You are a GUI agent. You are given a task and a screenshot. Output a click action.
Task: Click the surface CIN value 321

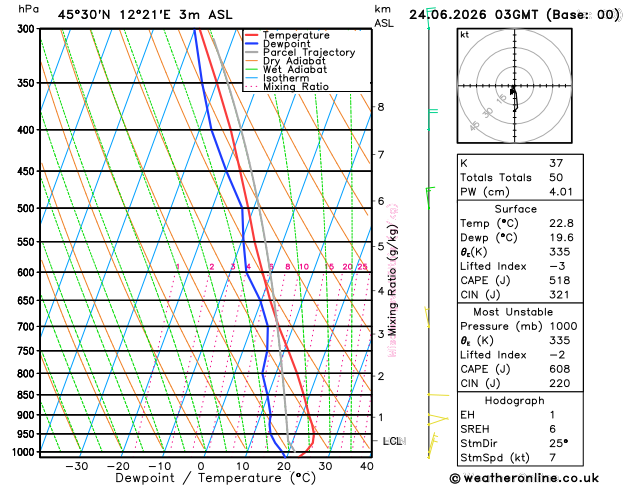coord(560,295)
